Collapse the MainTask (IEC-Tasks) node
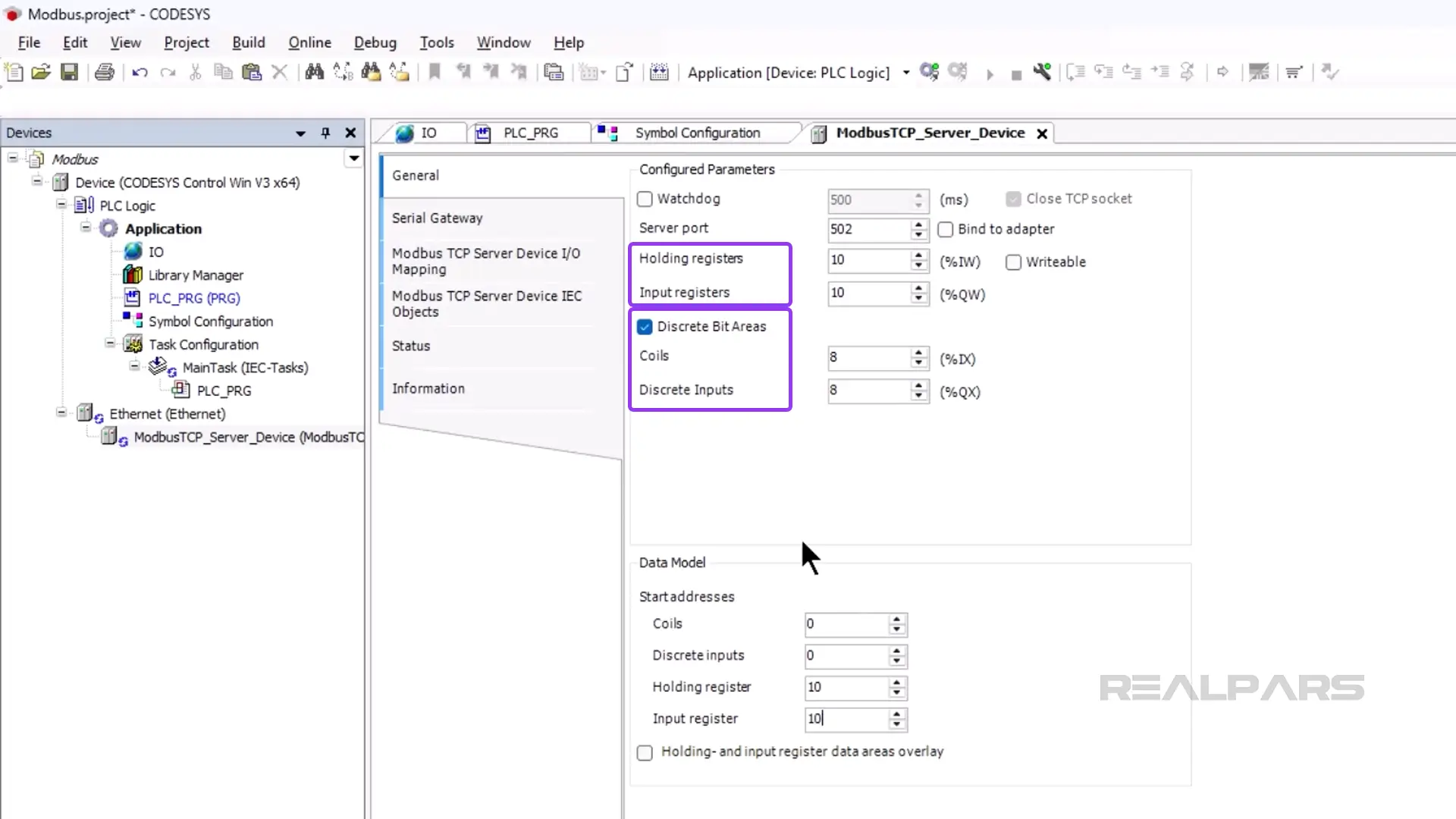This screenshot has height=819, width=1456. (x=134, y=366)
